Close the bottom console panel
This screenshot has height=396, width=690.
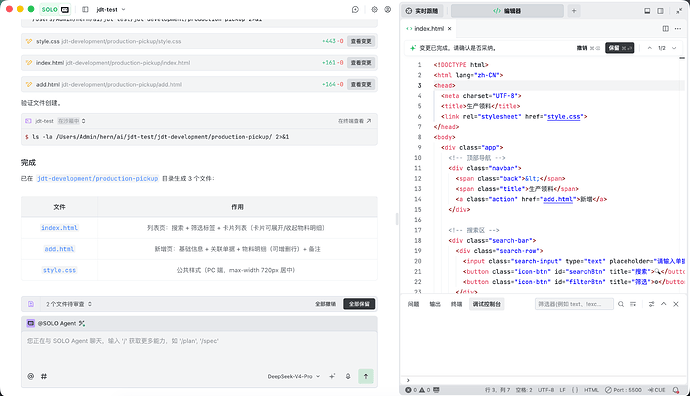(x=676, y=304)
